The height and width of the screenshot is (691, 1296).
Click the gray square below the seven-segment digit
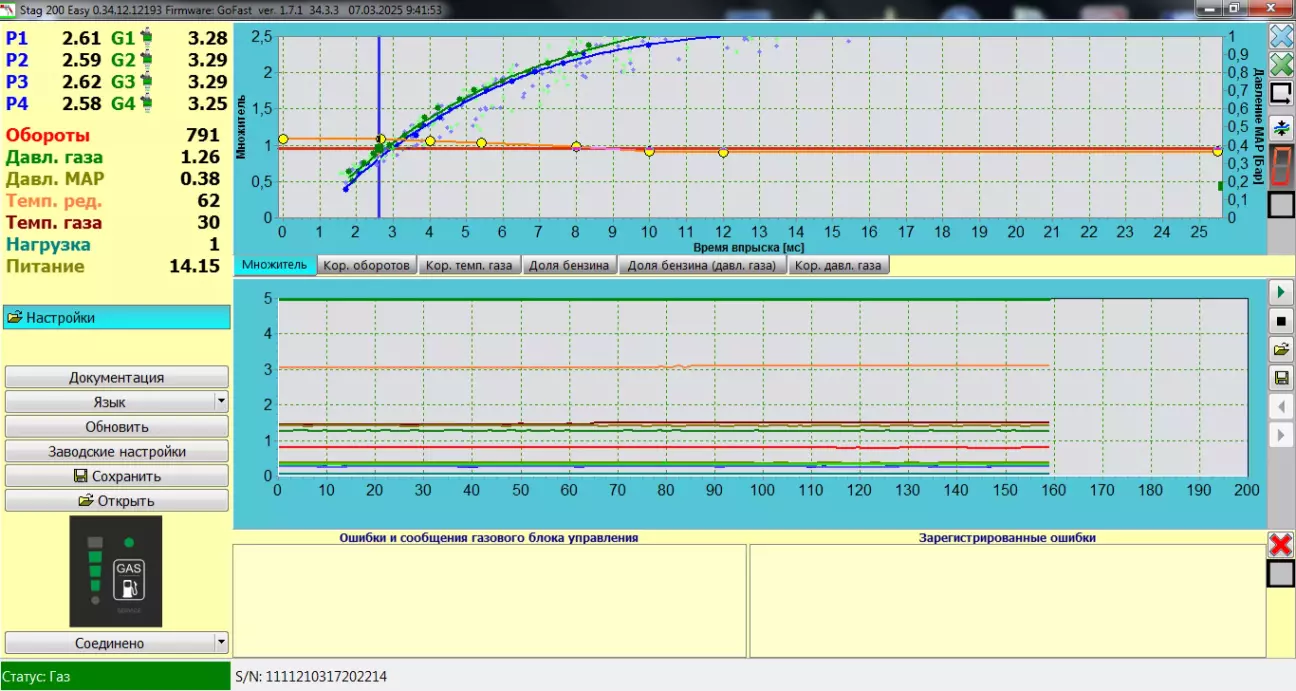pyautogui.click(x=1281, y=205)
